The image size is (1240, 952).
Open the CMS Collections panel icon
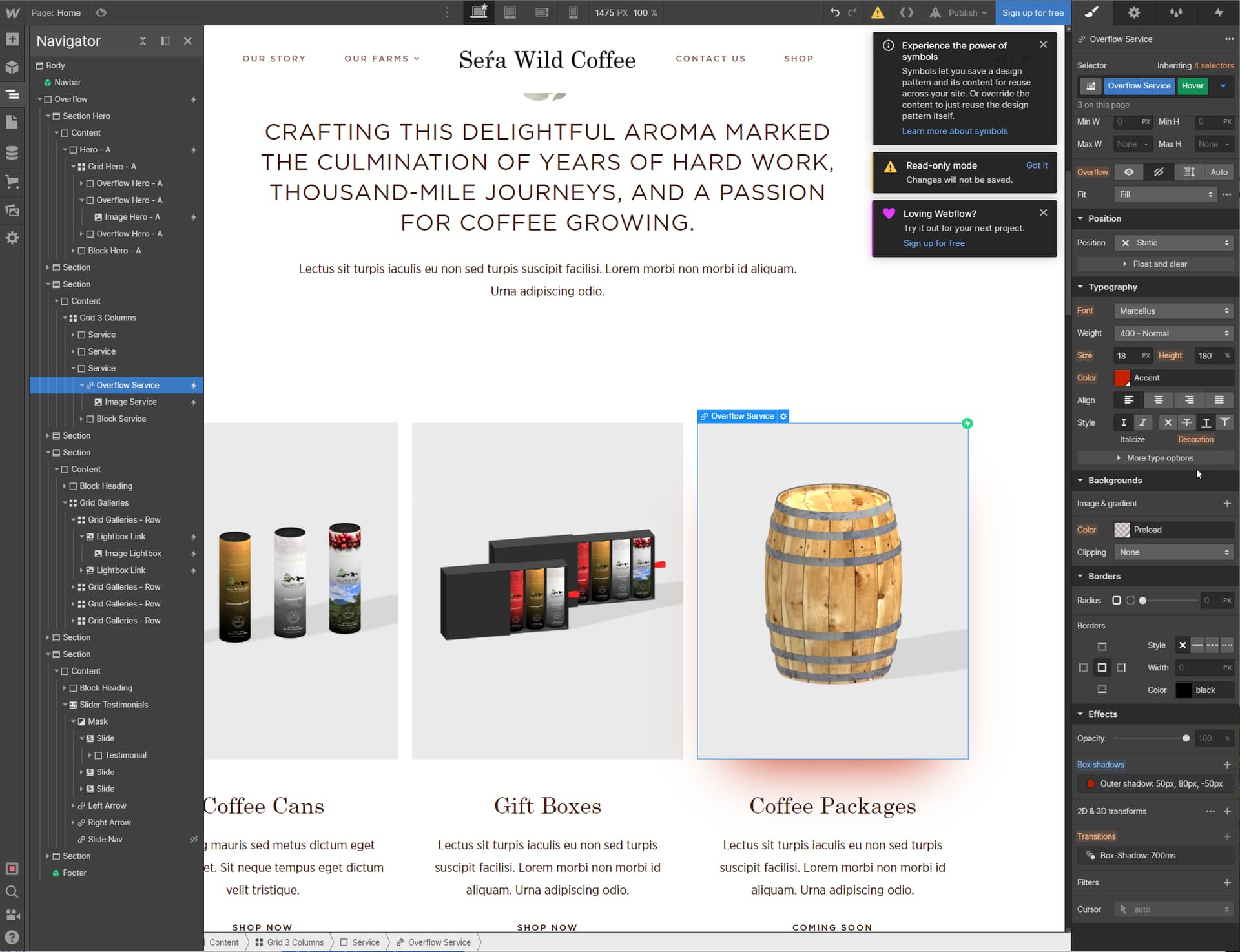[x=12, y=153]
